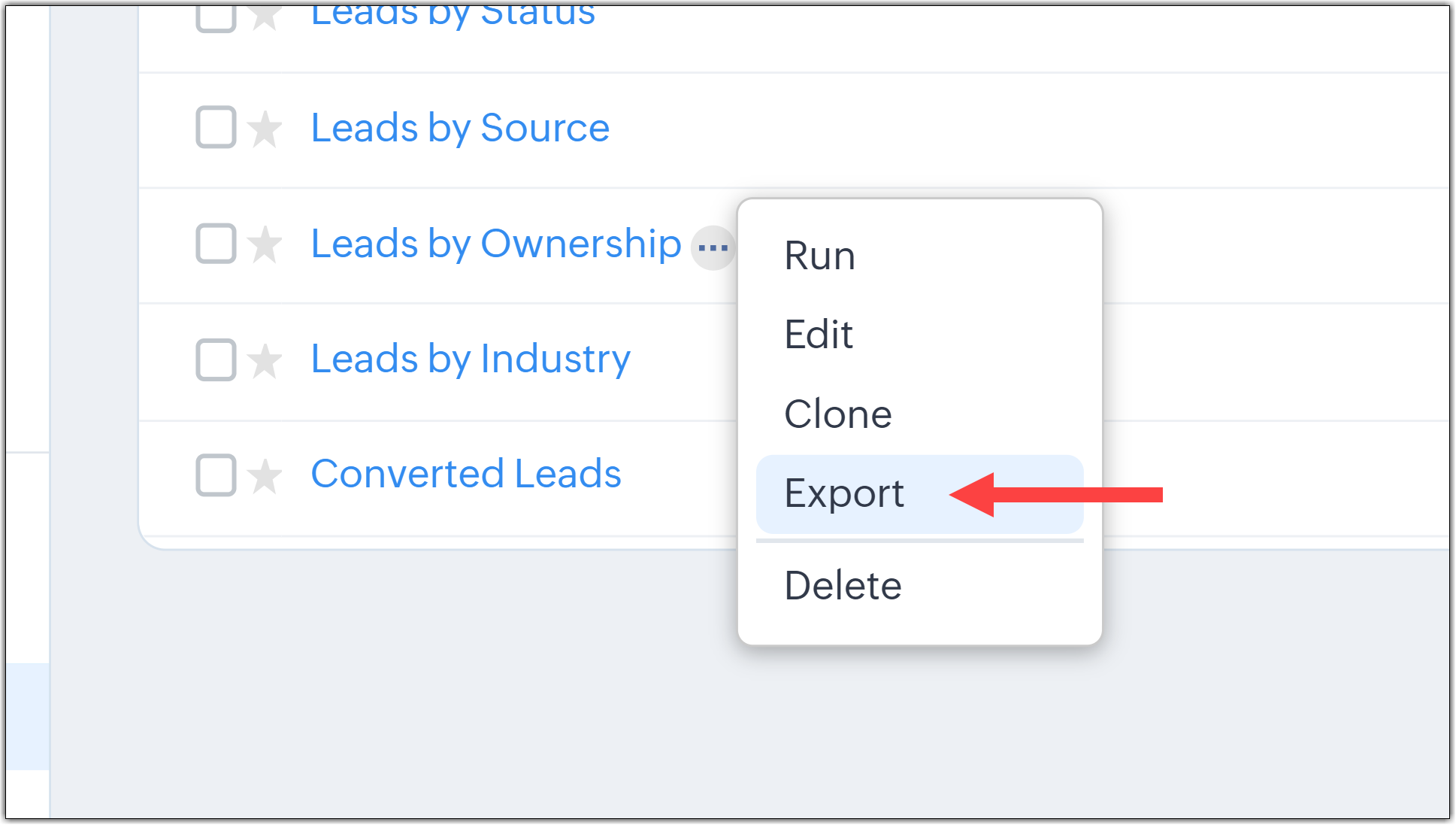Star the Leads by Source report
This screenshot has height=825, width=1456.
(265, 129)
